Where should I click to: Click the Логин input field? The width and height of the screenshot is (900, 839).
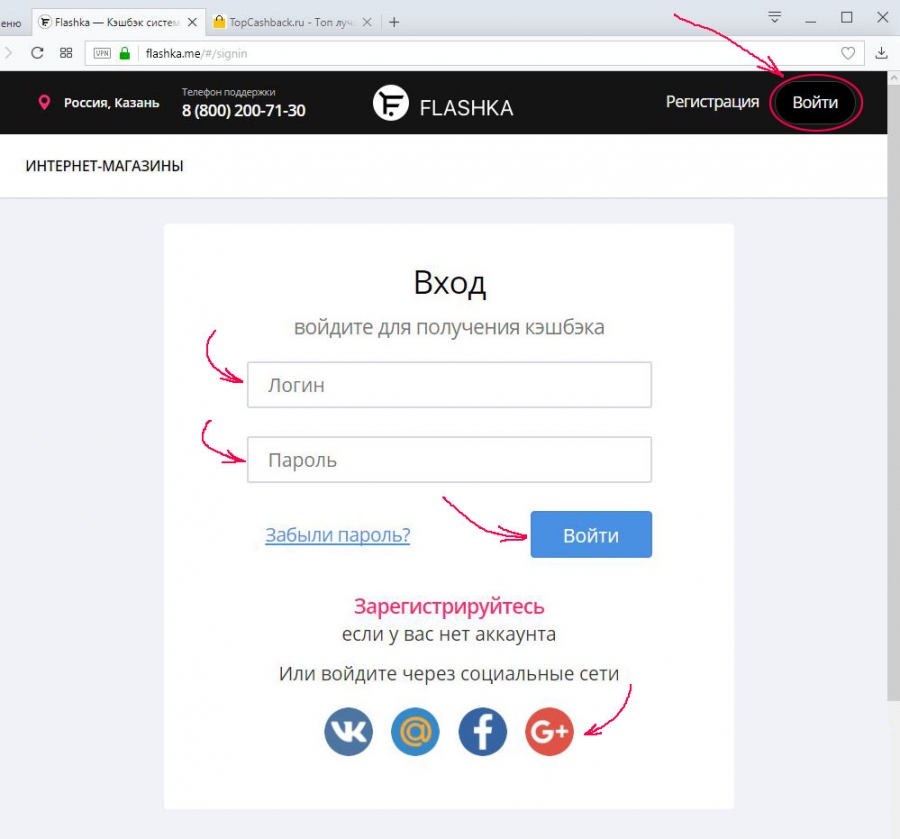[449, 384]
